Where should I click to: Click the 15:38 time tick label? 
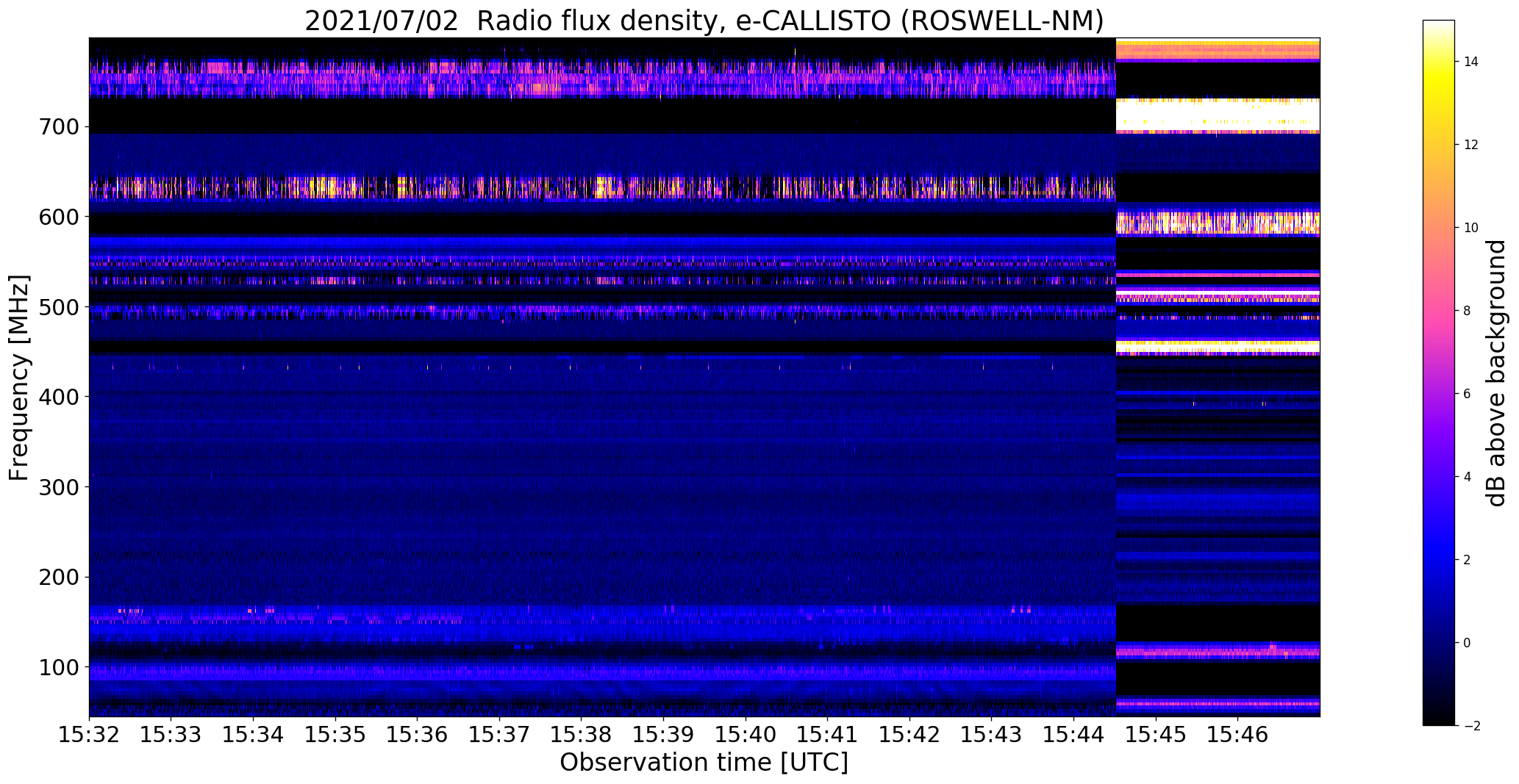pos(581,734)
